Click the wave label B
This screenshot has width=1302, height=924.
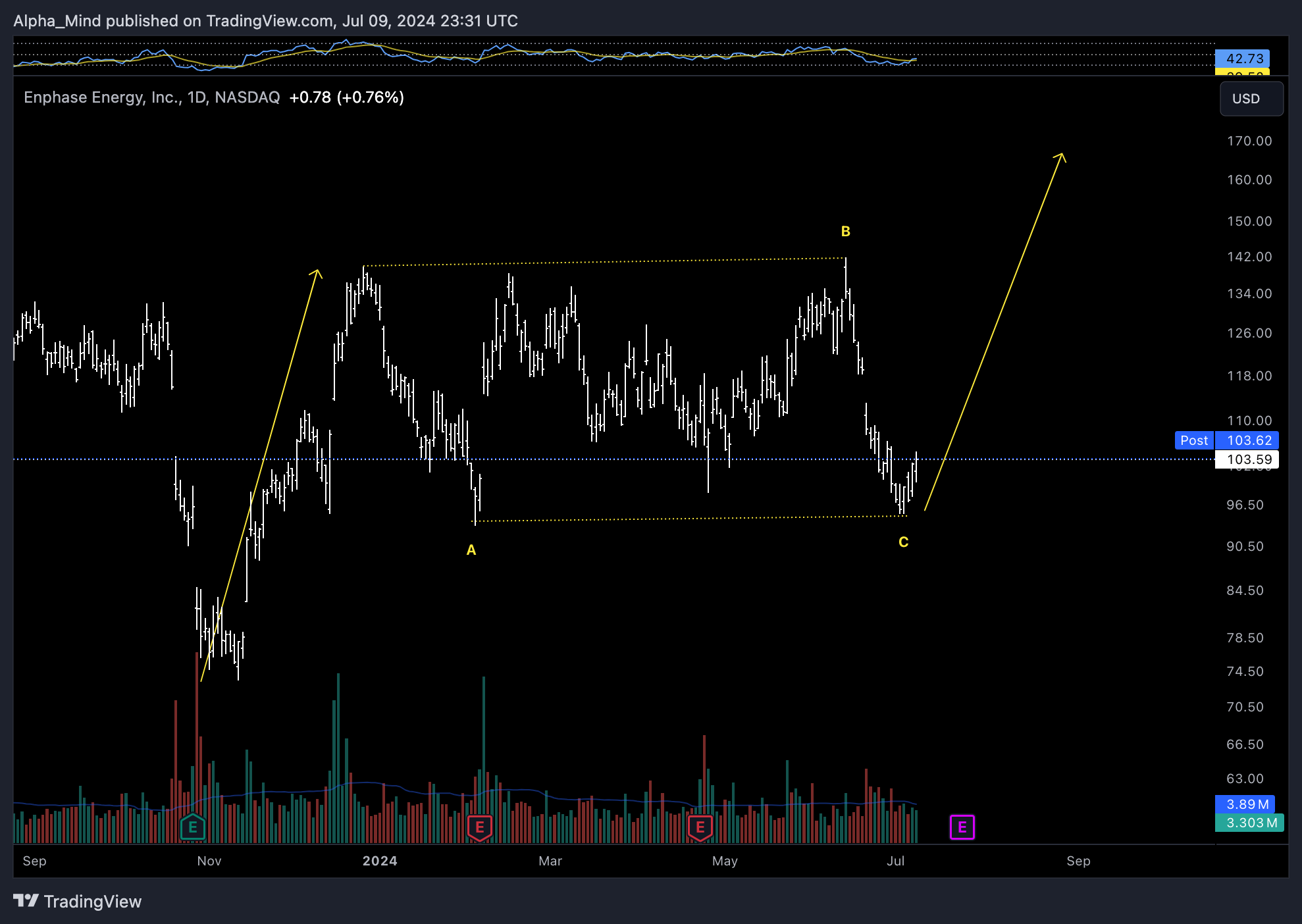846,232
